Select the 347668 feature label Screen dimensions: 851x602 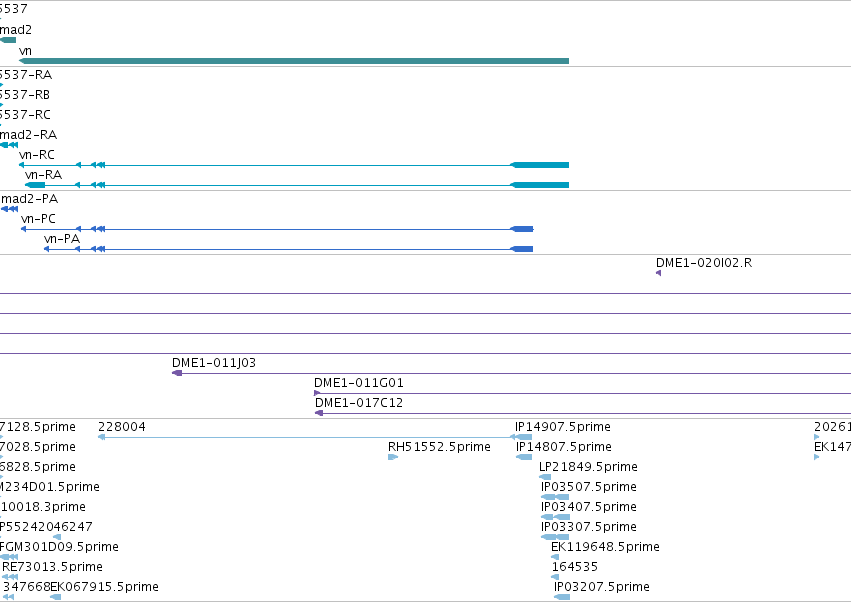26,587
